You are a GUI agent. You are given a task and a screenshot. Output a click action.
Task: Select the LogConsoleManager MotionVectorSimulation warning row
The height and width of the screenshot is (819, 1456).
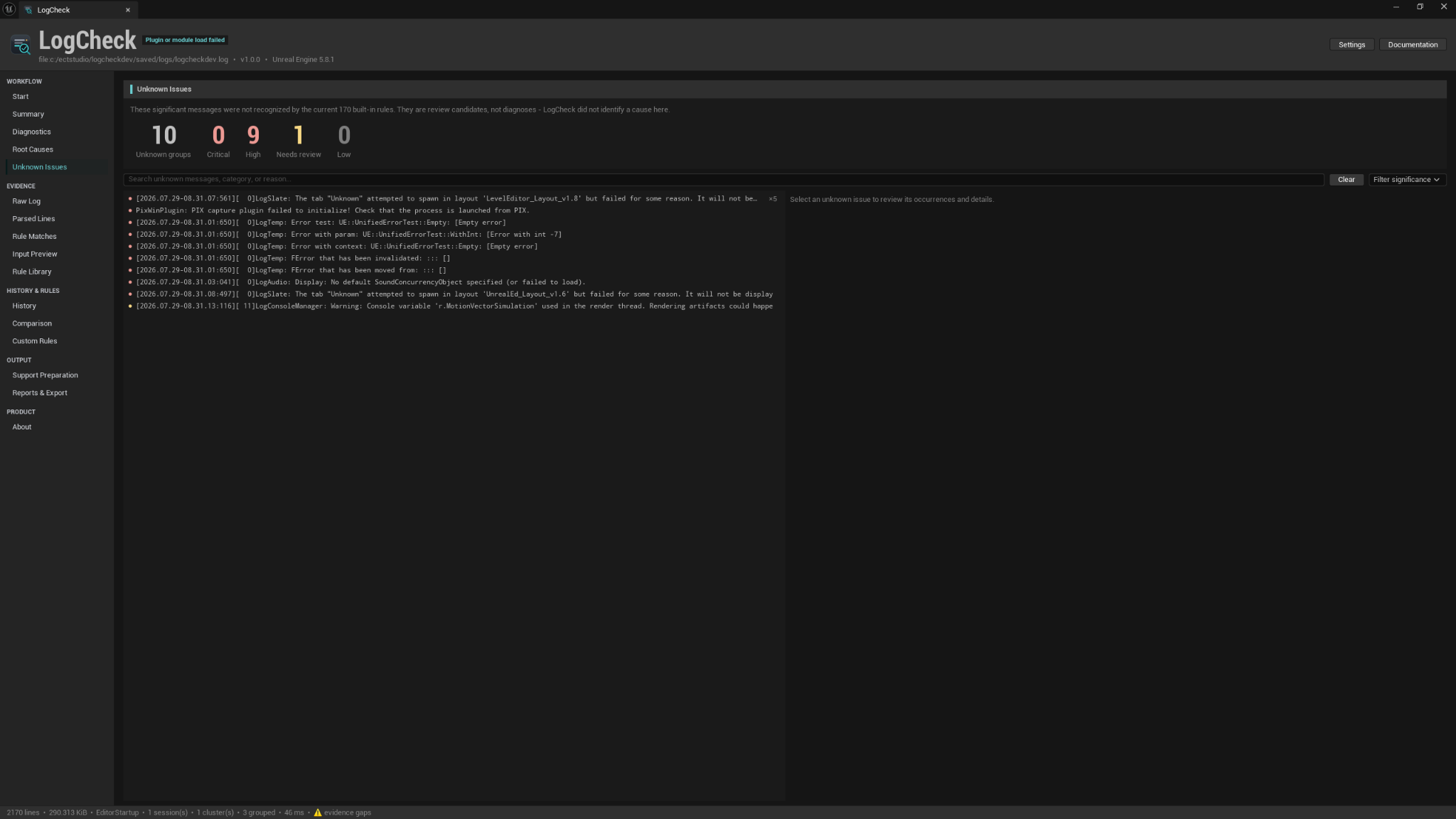tap(454, 306)
